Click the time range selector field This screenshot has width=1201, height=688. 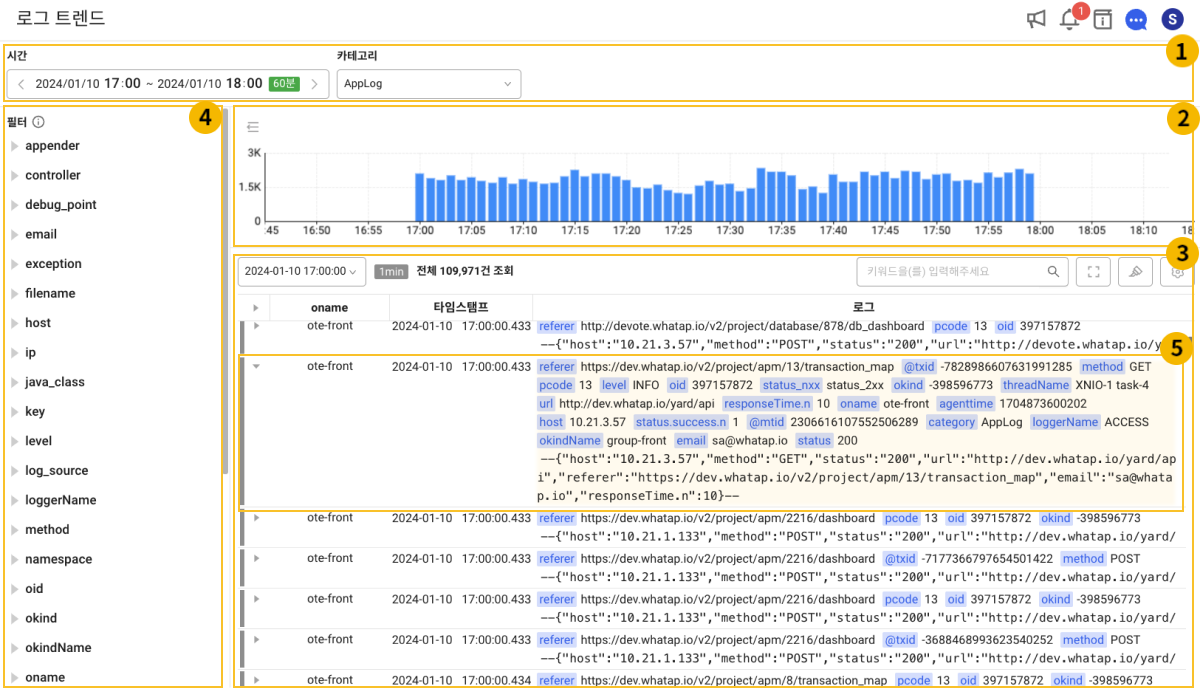pyautogui.click(x=168, y=84)
